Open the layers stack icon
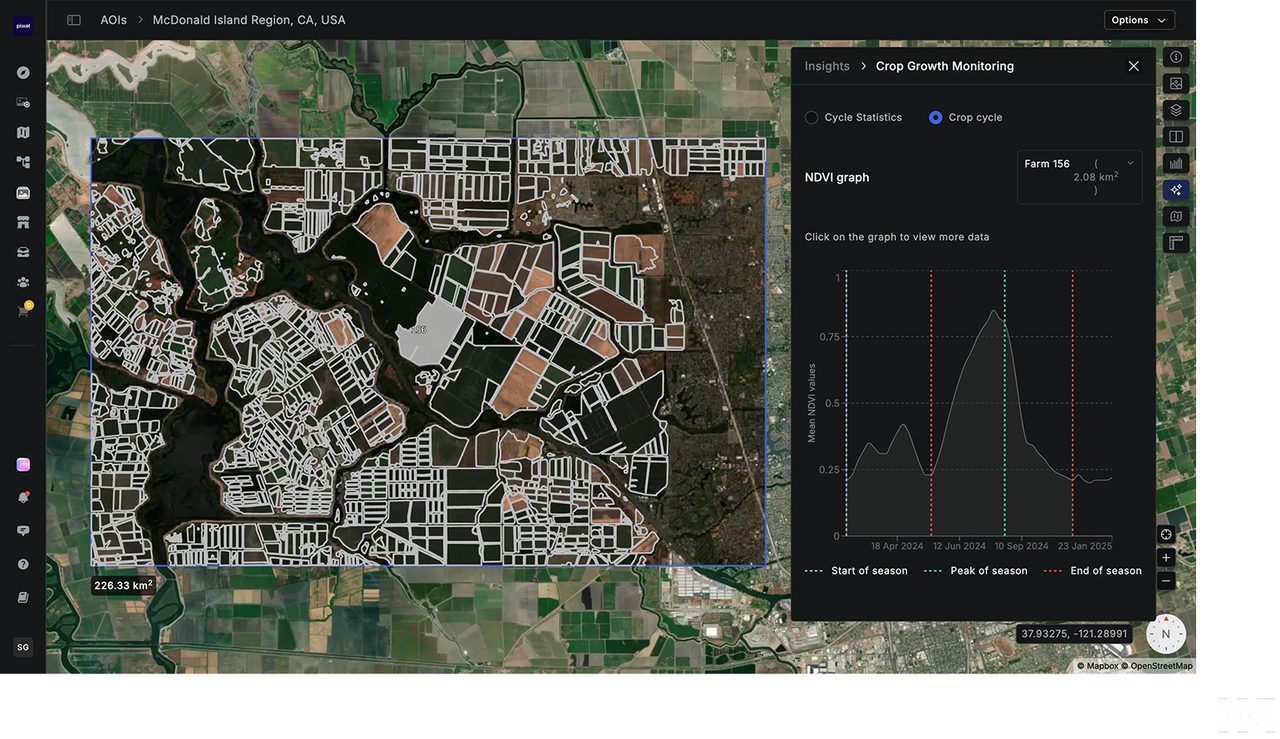This screenshot has width=1280, height=739. 1176,110
